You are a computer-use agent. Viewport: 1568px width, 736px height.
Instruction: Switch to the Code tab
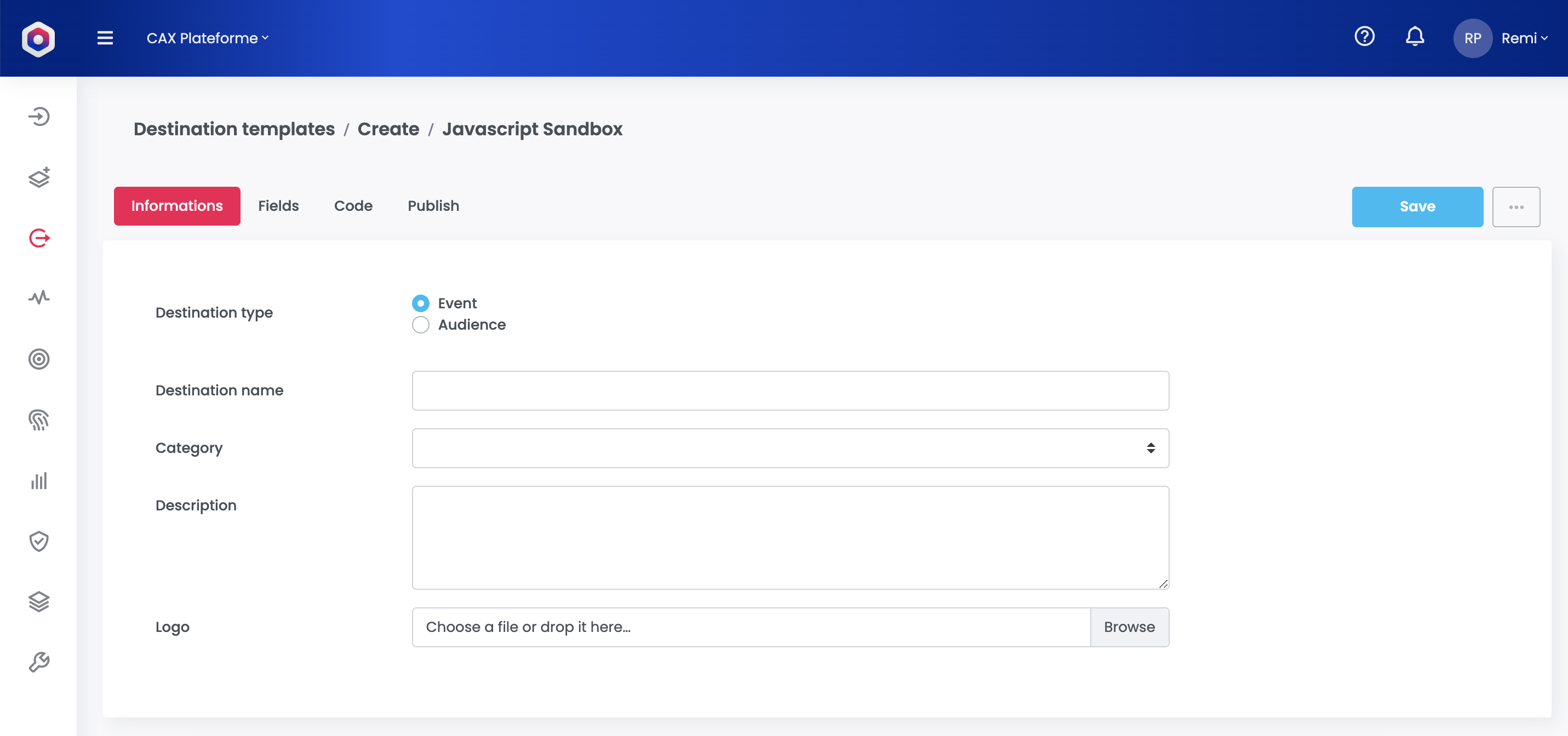pos(353,205)
